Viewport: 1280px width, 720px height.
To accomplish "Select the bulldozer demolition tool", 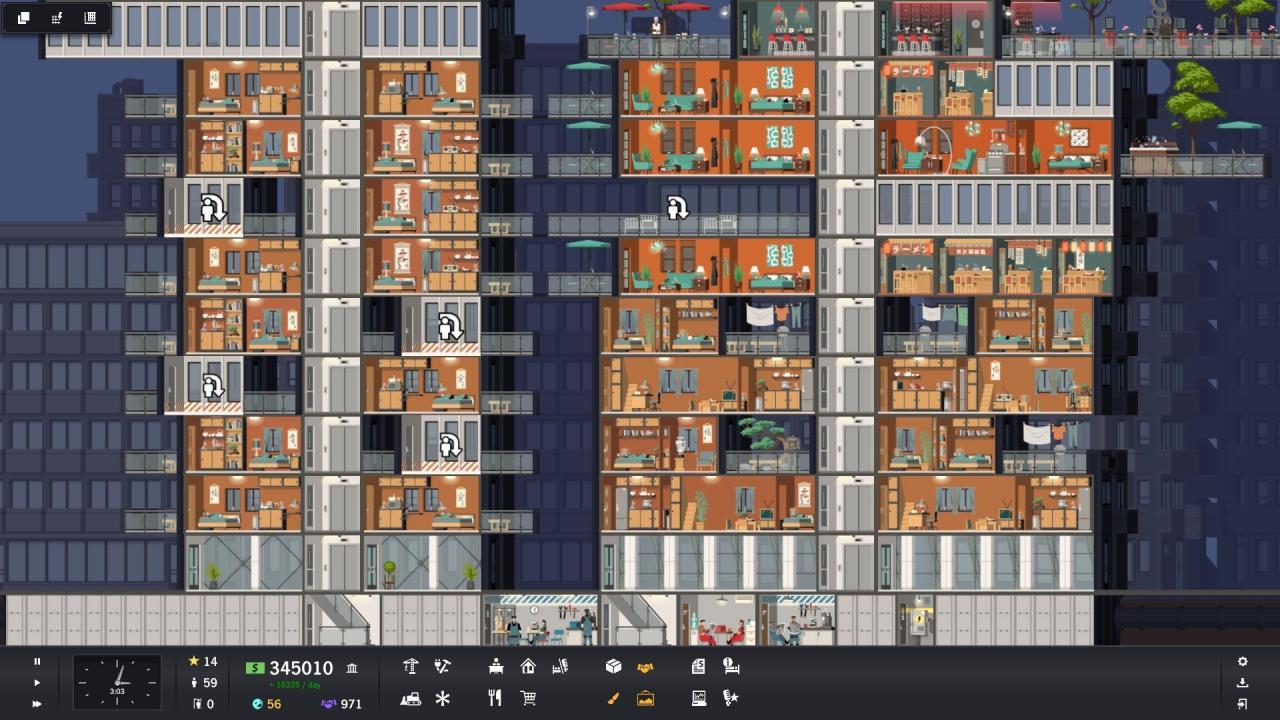I will coord(412,698).
